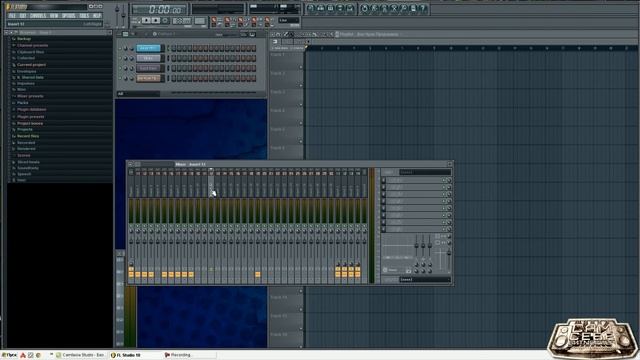Open the mixer input selector dropdown
This screenshot has height=360, width=640.
click(425, 172)
